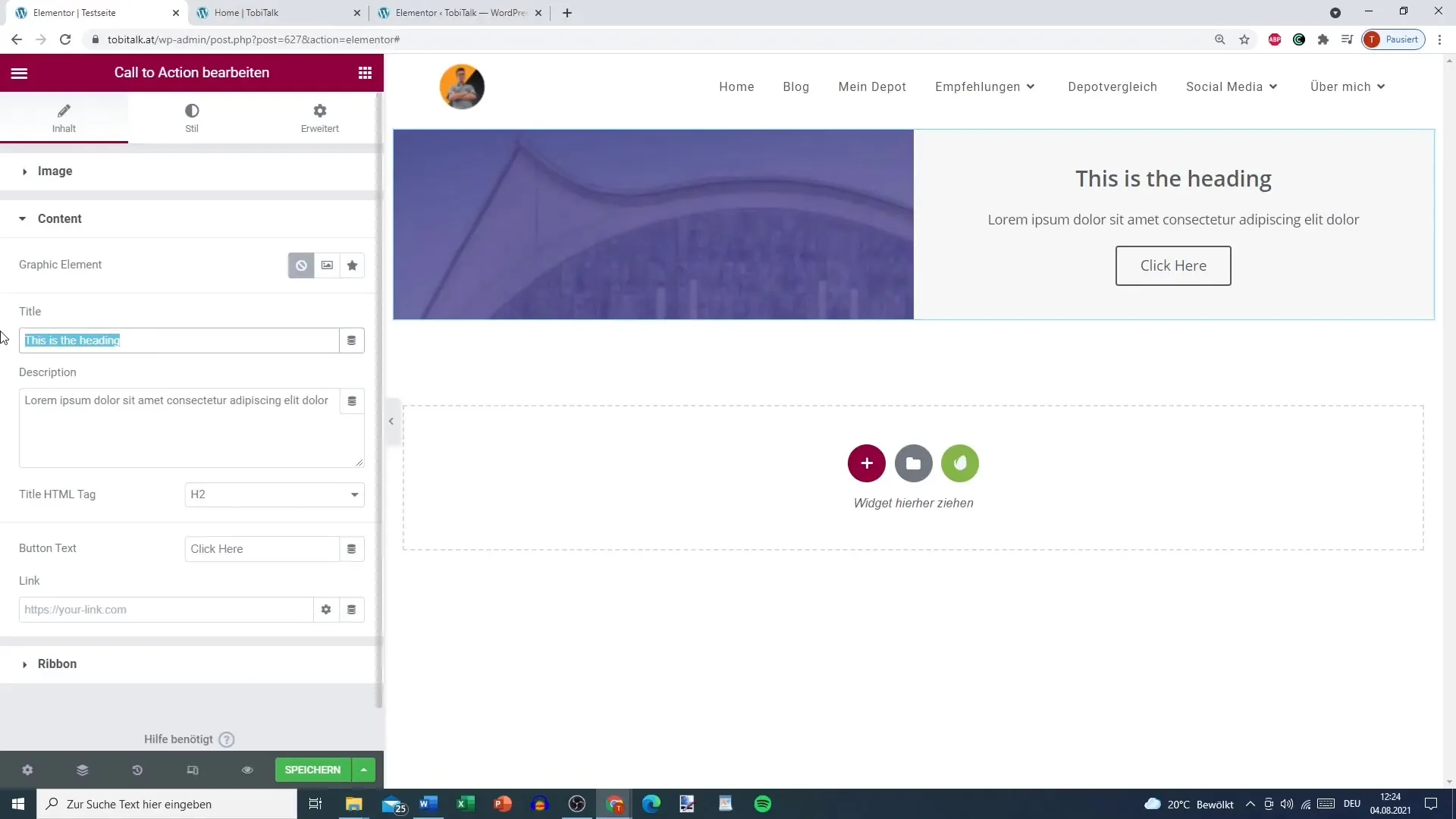1456x819 pixels.
Task: Open dynamic tags for Button Text
Action: point(351,549)
